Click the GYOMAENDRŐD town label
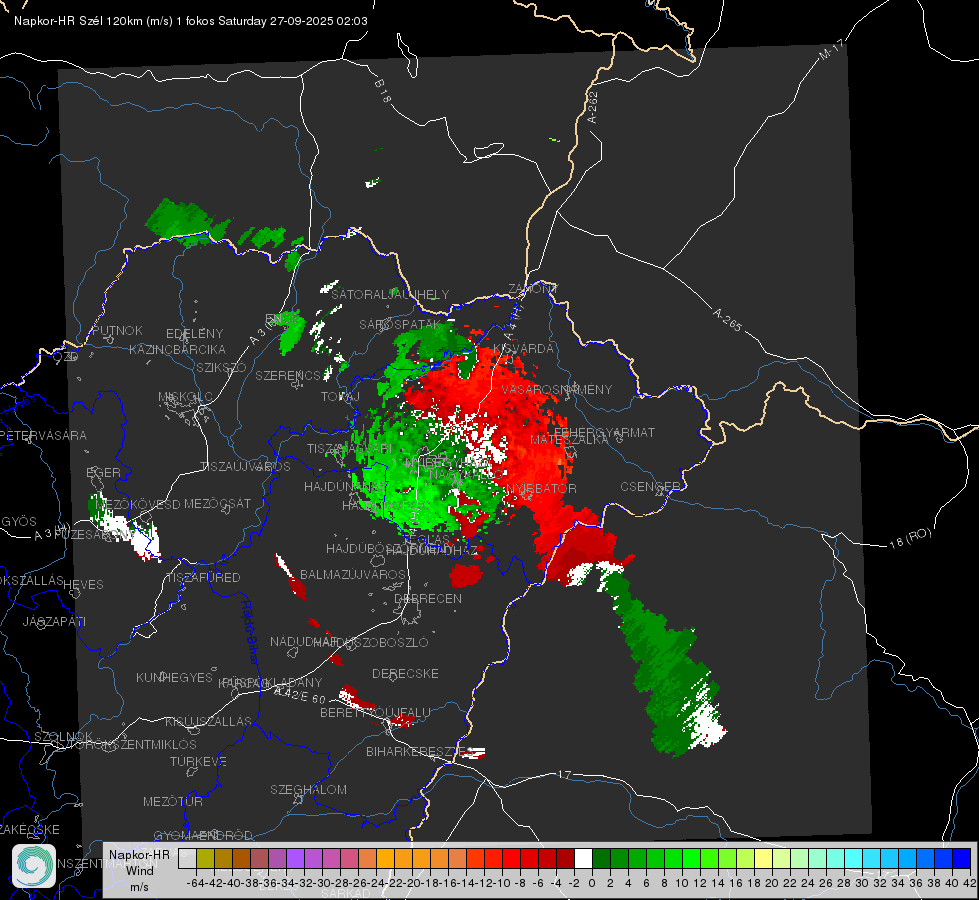The image size is (979, 900). point(203,835)
